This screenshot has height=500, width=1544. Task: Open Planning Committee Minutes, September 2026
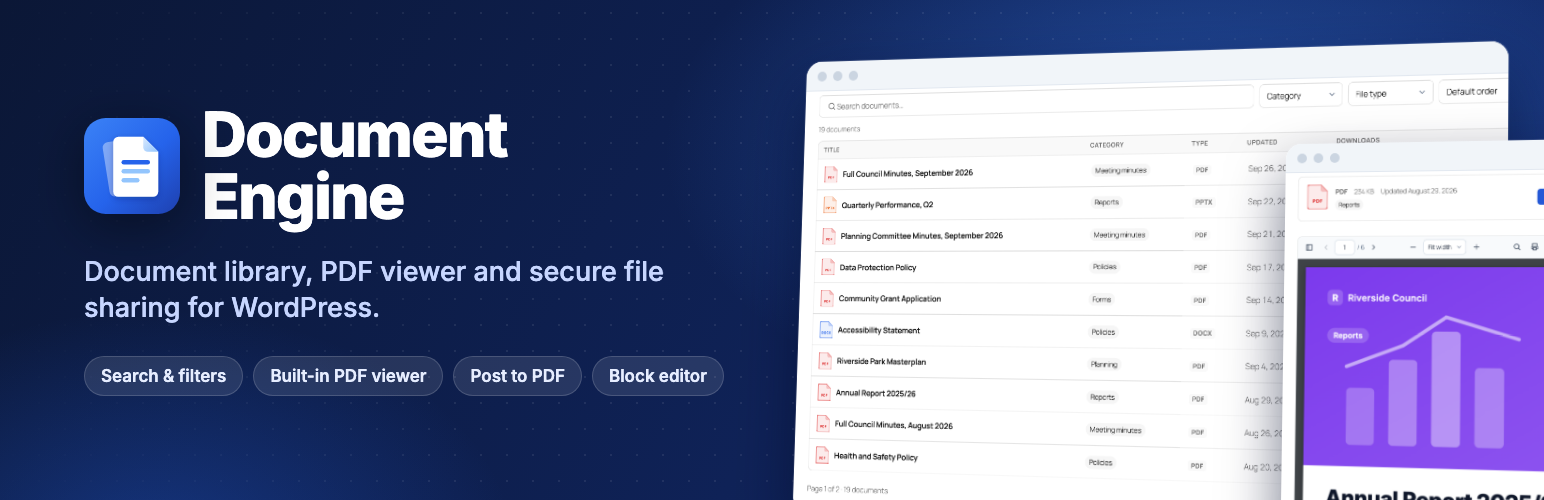coord(921,235)
